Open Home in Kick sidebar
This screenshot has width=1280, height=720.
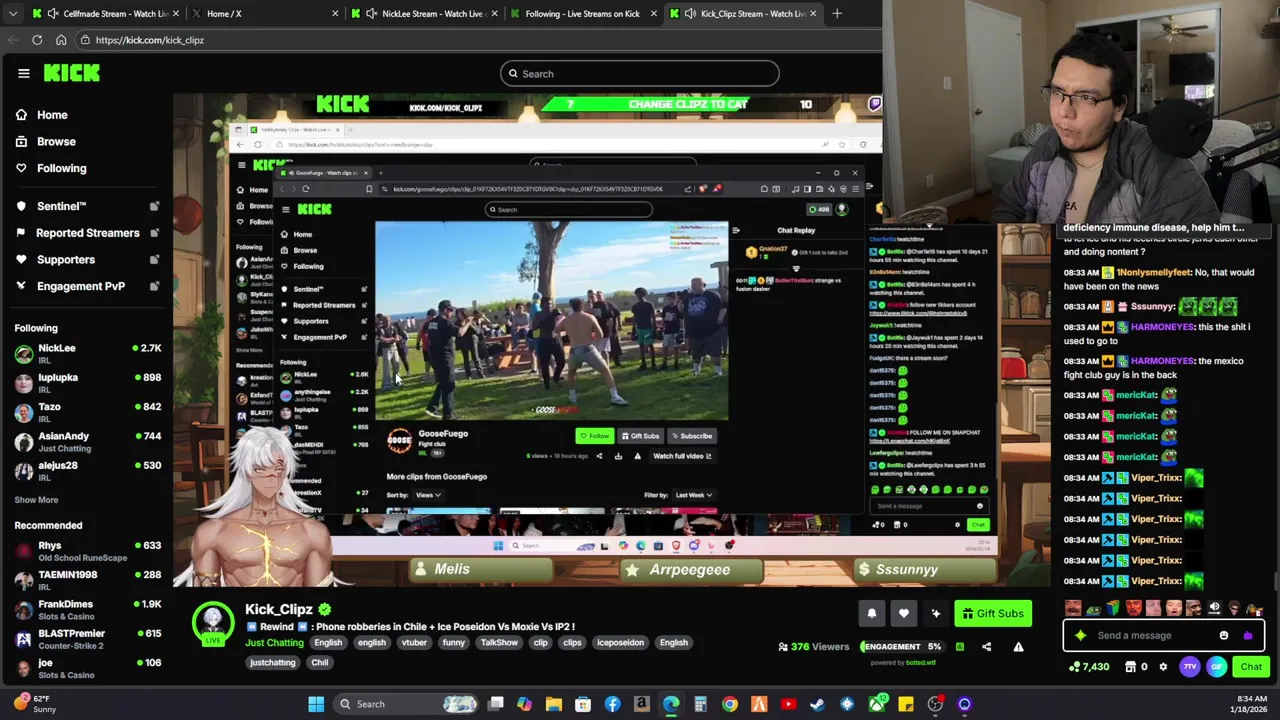point(52,115)
